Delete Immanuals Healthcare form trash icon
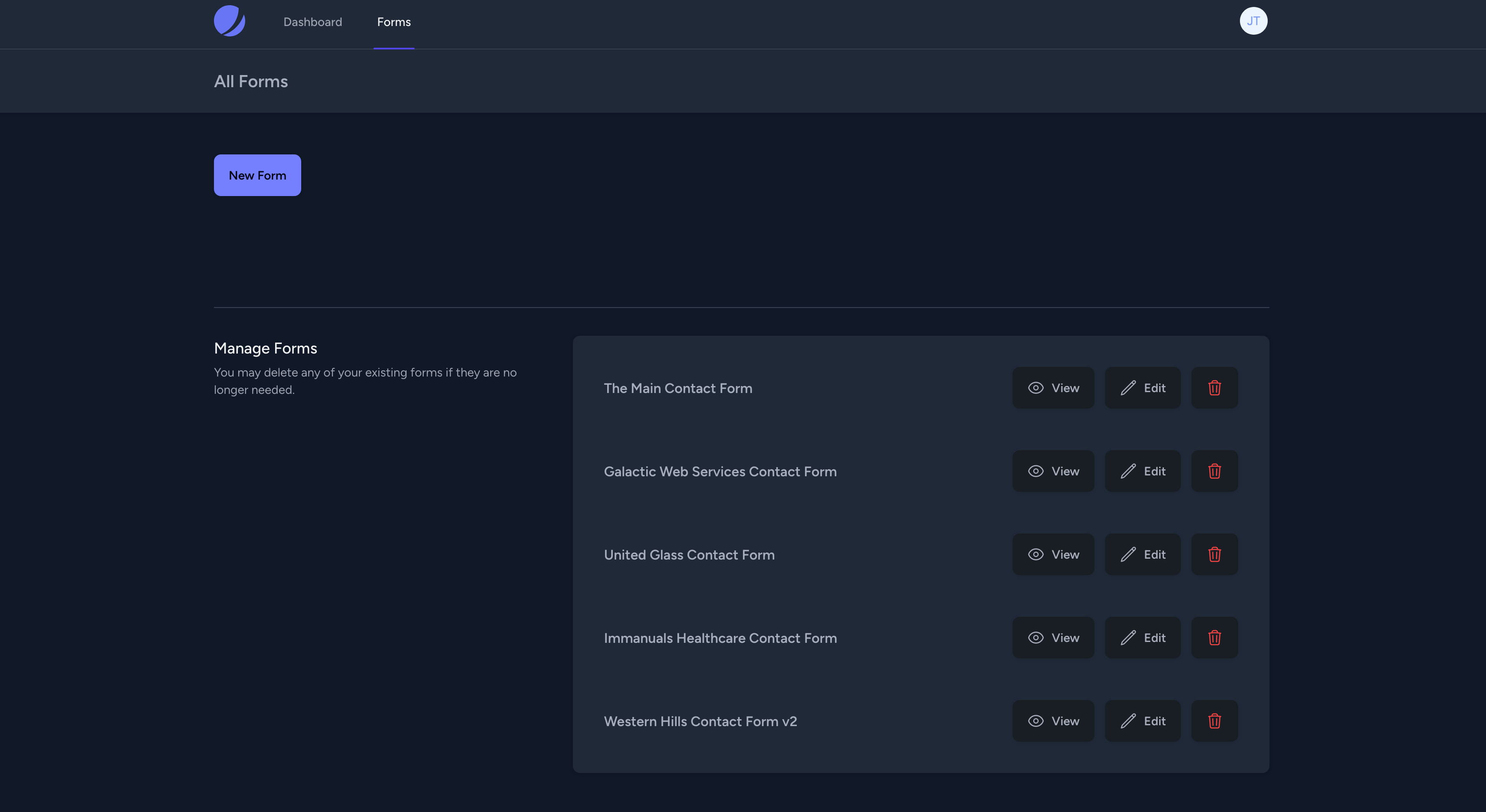1486x812 pixels. pos(1215,638)
